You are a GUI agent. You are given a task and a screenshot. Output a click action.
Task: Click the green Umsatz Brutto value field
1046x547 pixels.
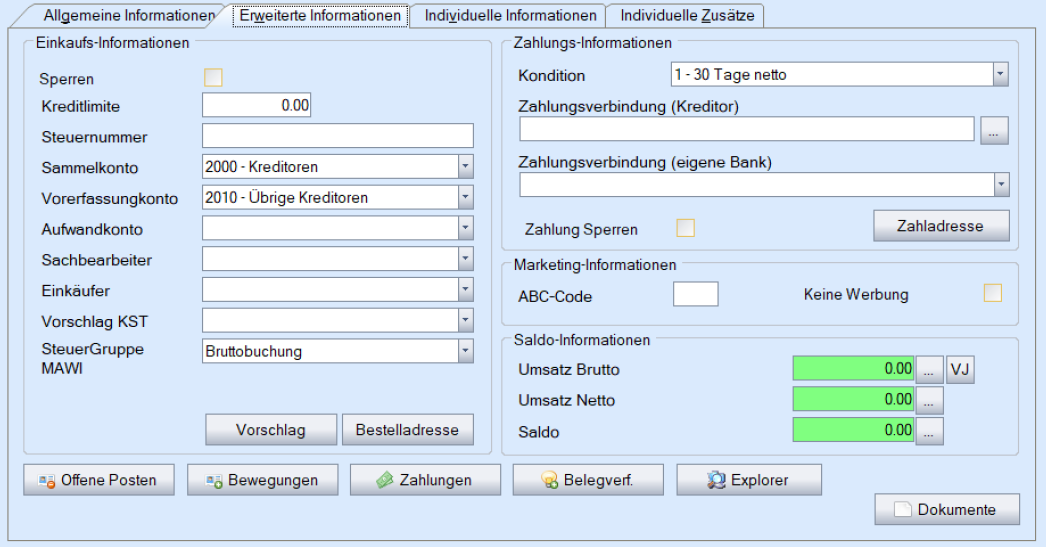tap(853, 368)
